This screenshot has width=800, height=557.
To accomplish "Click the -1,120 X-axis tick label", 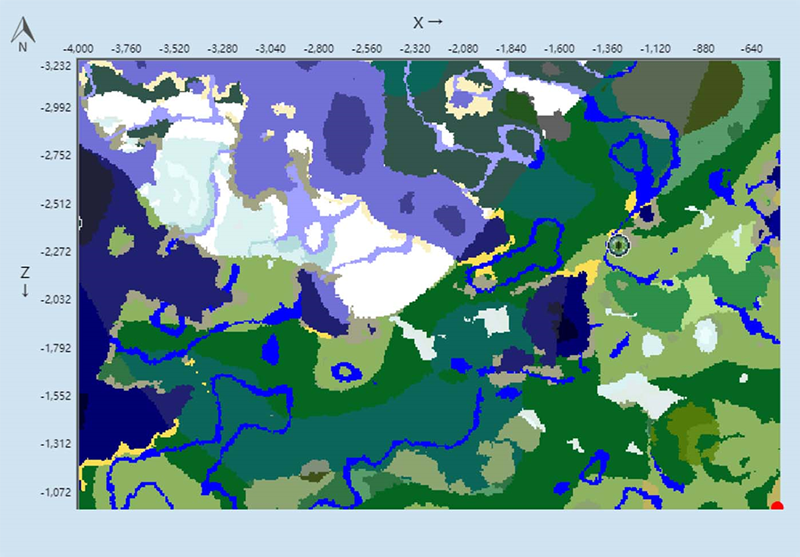I will point(655,49).
